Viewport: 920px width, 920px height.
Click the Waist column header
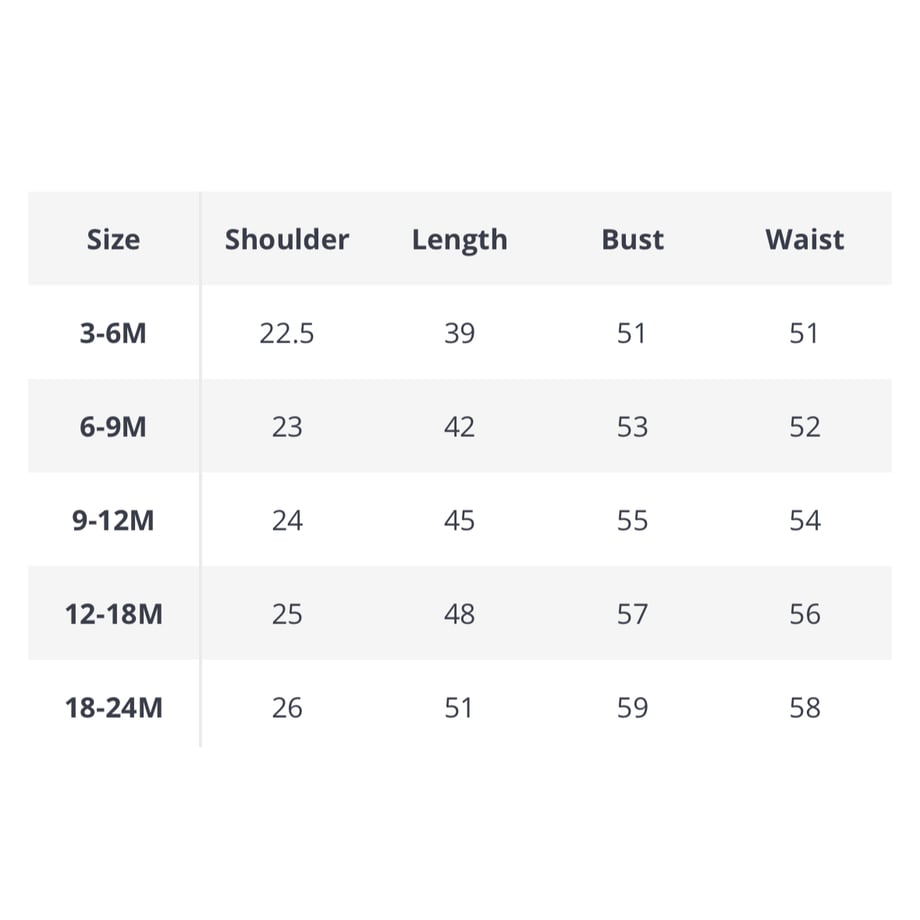tap(804, 239)
